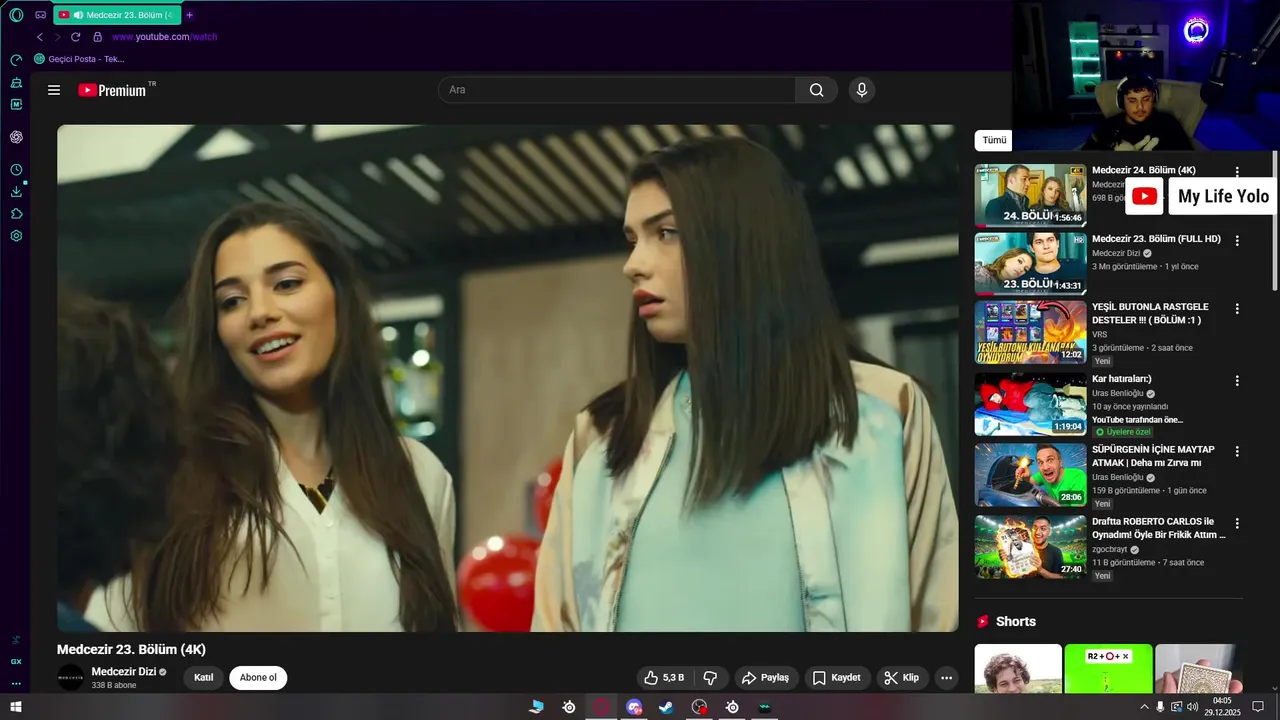Open the Opera GX main menu logo

point(16,15)
